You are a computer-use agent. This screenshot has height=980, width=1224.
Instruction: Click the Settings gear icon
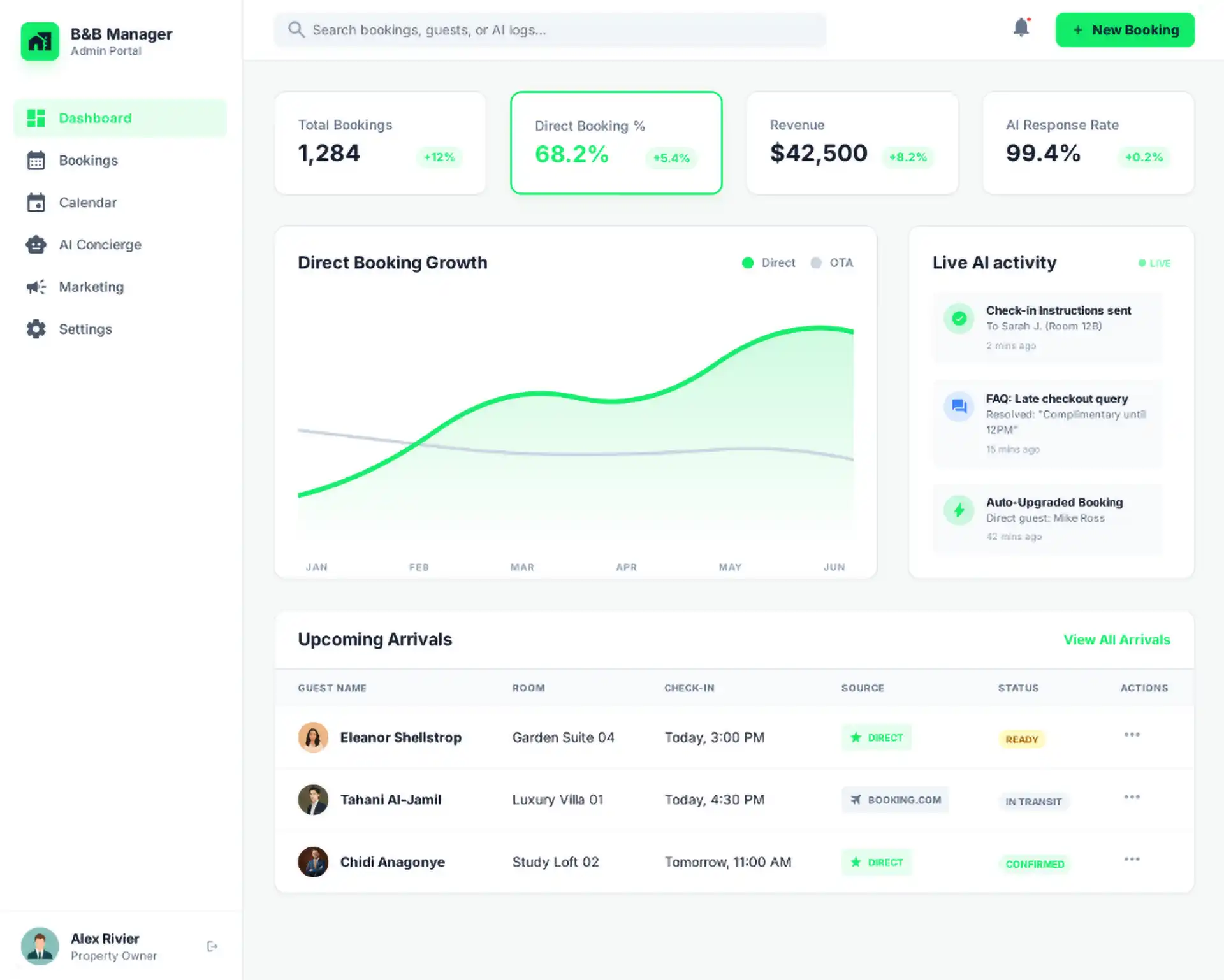coord(36,329)
